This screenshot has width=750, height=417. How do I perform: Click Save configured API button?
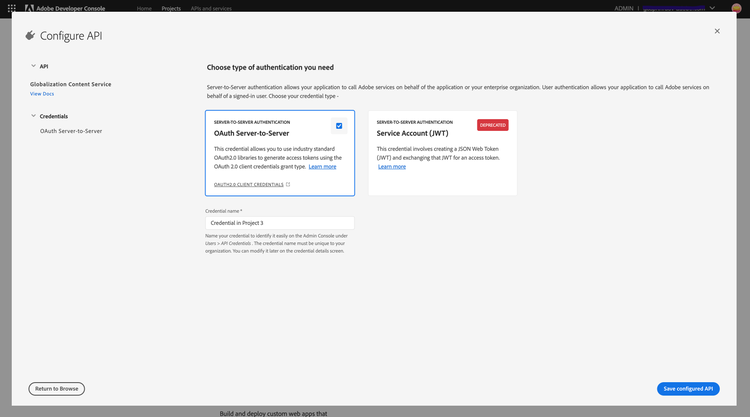[688, 389]
